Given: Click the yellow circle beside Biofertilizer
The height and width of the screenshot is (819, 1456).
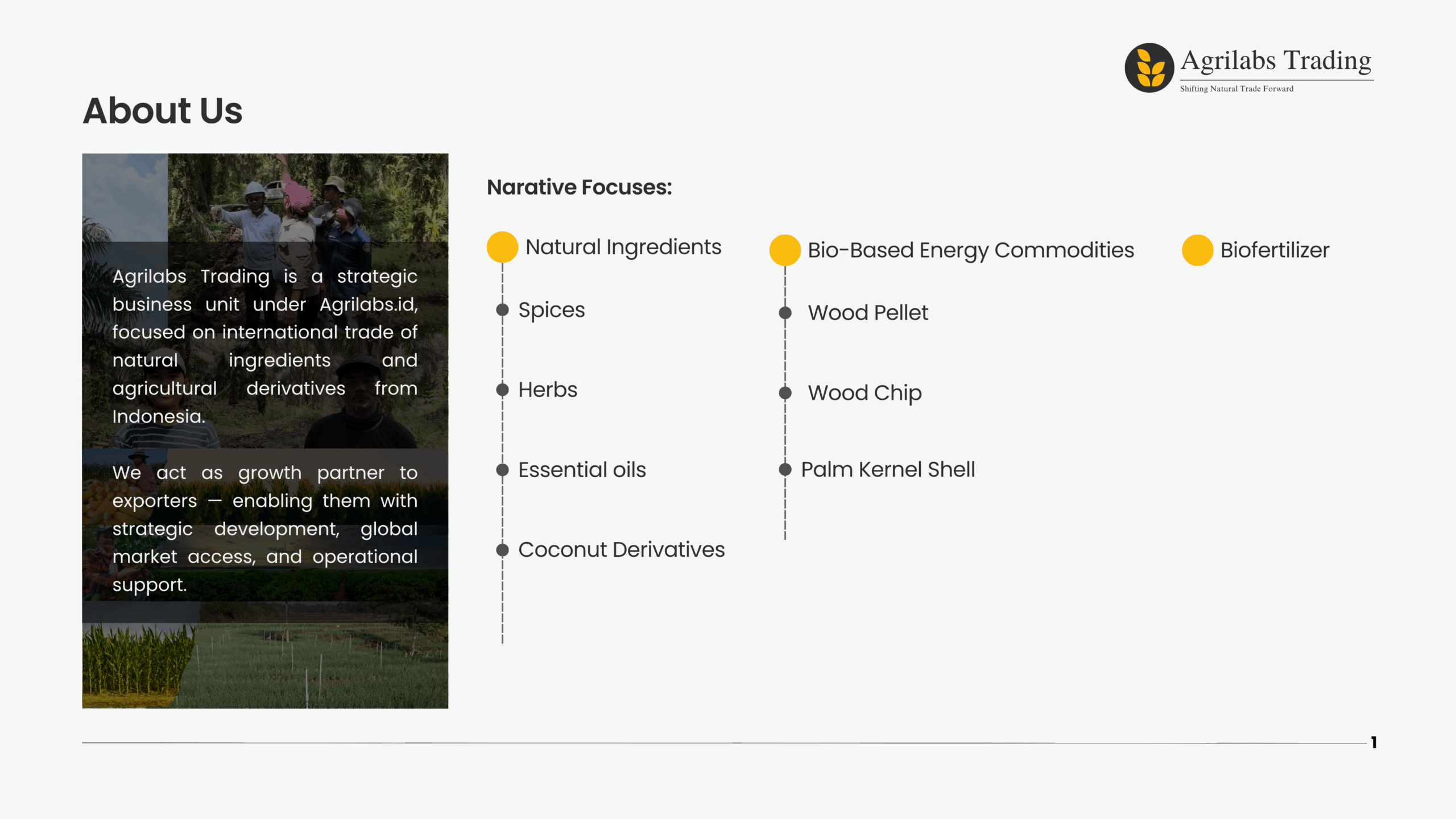Looking at the screenshot, I should click(1197, 250).
